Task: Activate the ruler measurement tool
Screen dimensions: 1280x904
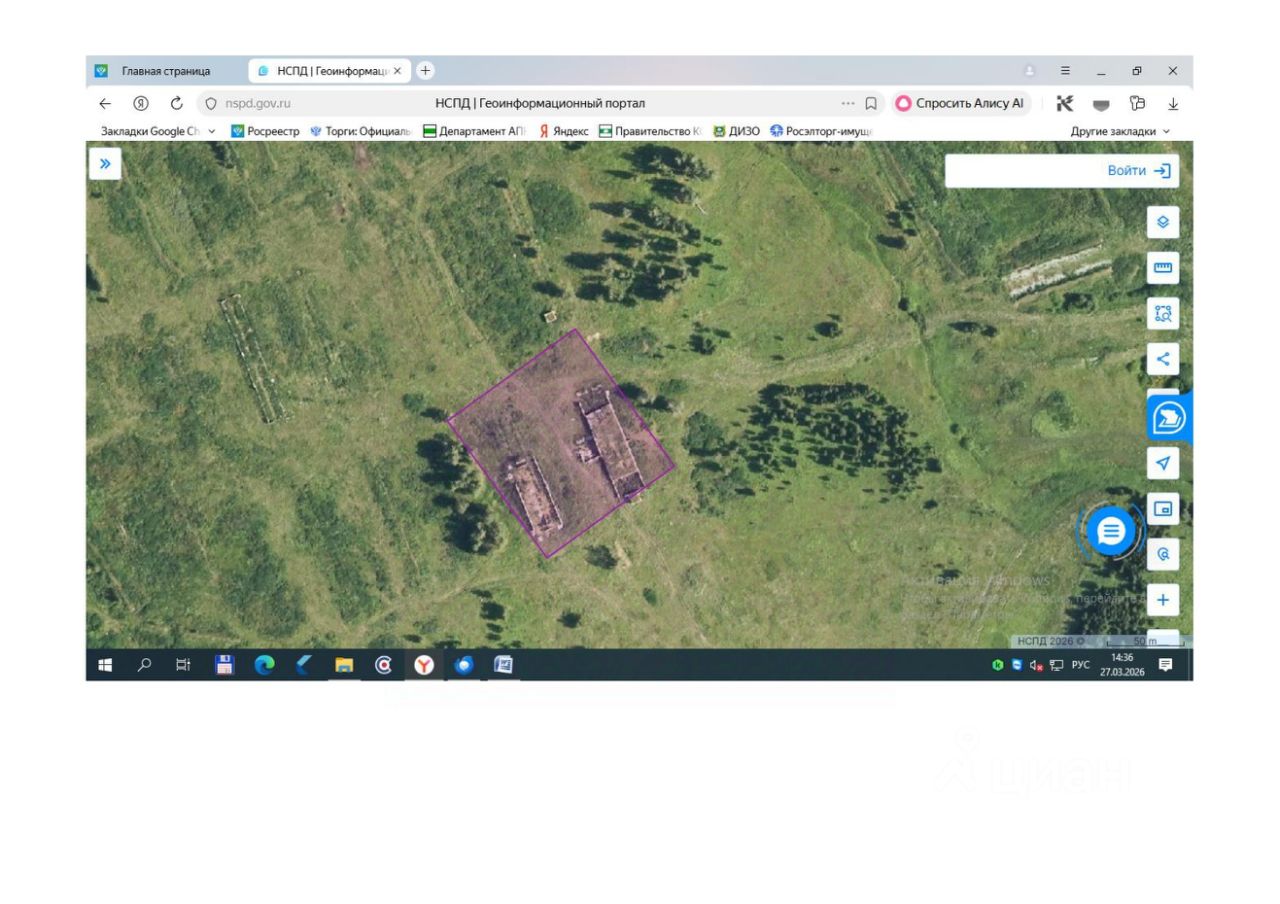Action: click(x=1163, y=268)
